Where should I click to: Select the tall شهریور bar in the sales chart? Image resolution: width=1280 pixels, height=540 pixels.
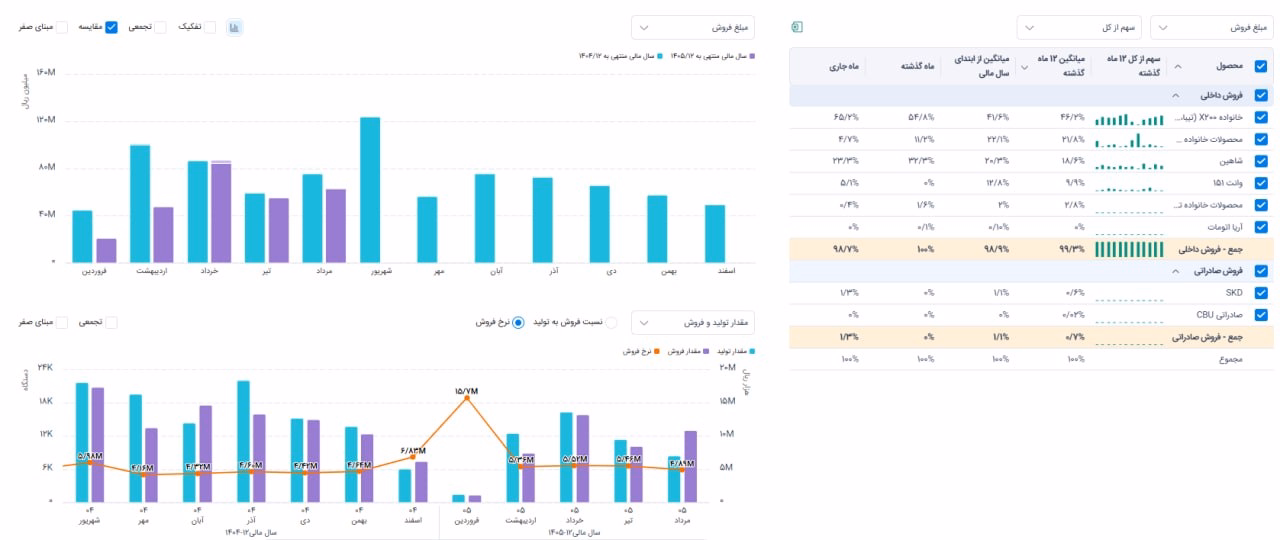[370, 189]
